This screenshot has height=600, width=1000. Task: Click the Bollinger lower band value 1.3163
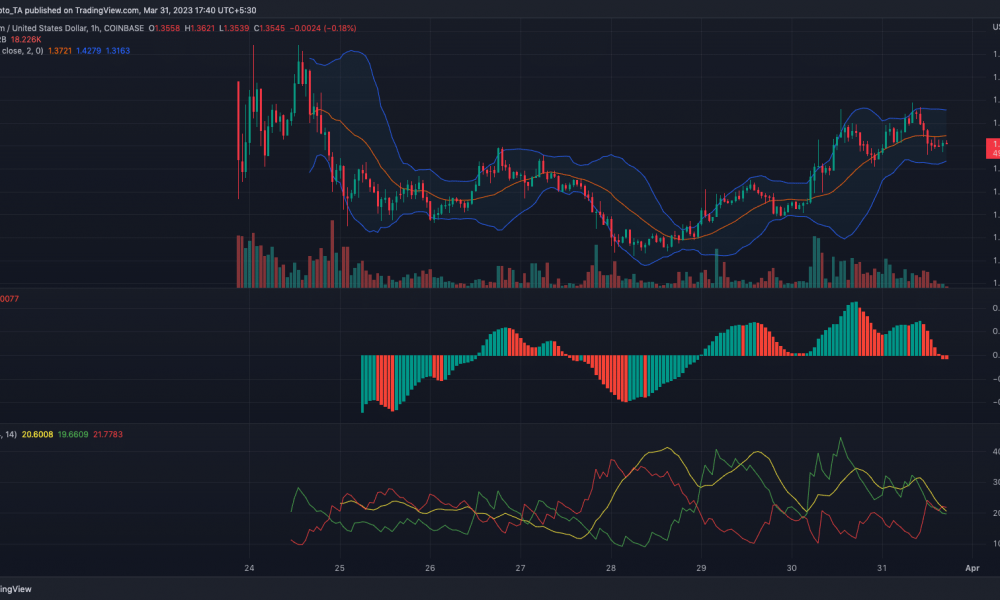[x=118, y=51]
